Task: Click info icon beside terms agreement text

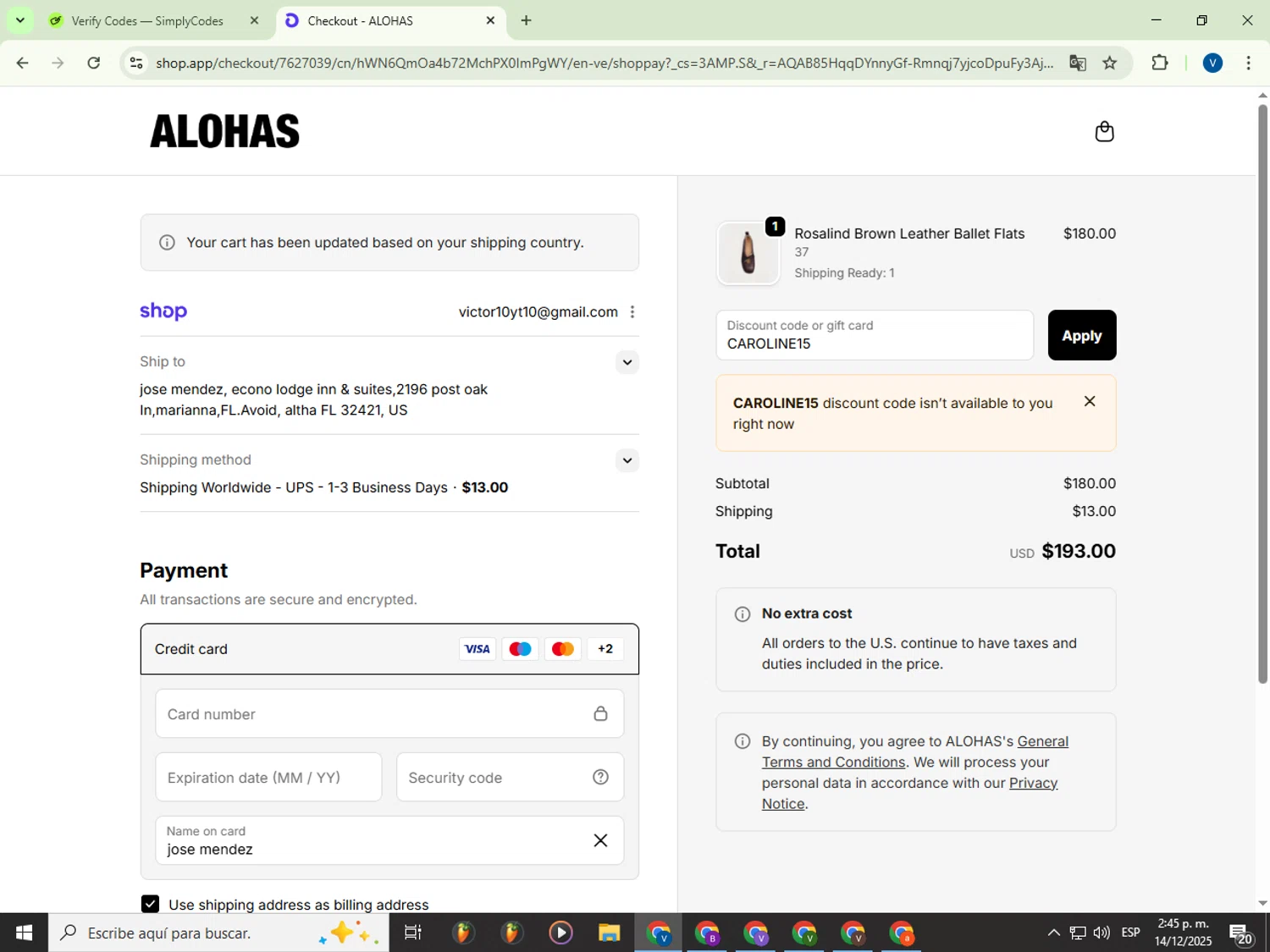Action: tap(743, 742)
